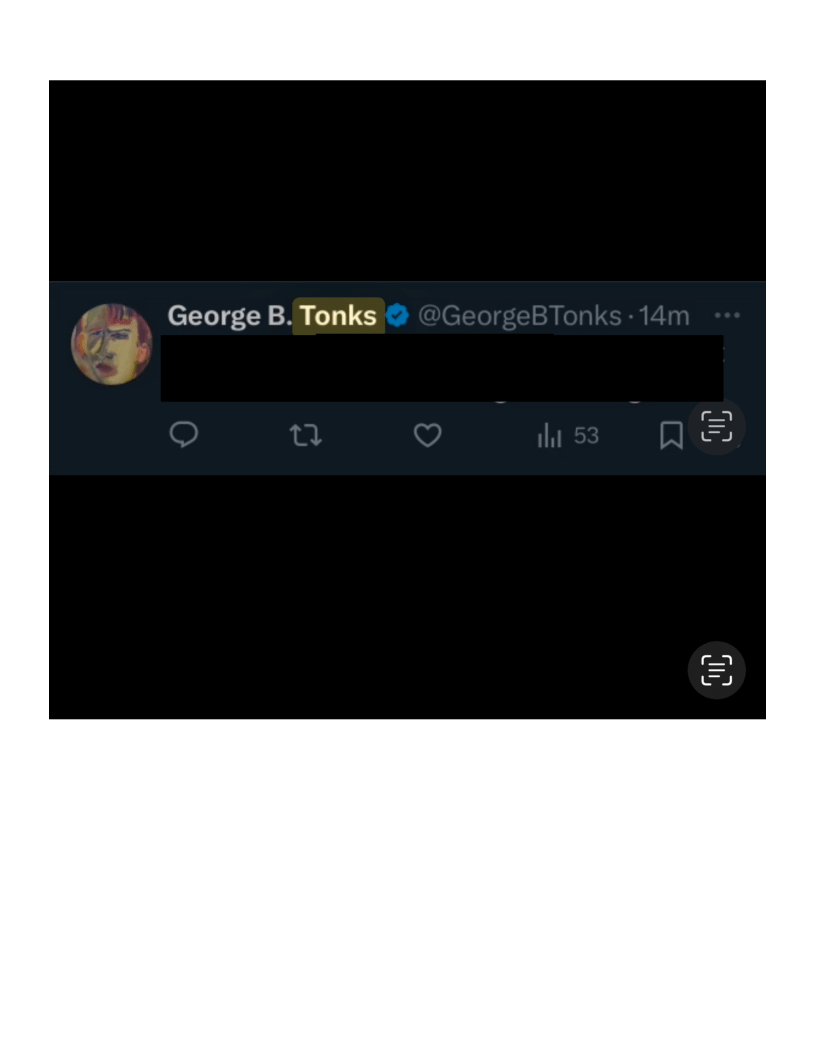Click the 14m timestamp
Screen dimensions: 816x1056
click(664, 316)
